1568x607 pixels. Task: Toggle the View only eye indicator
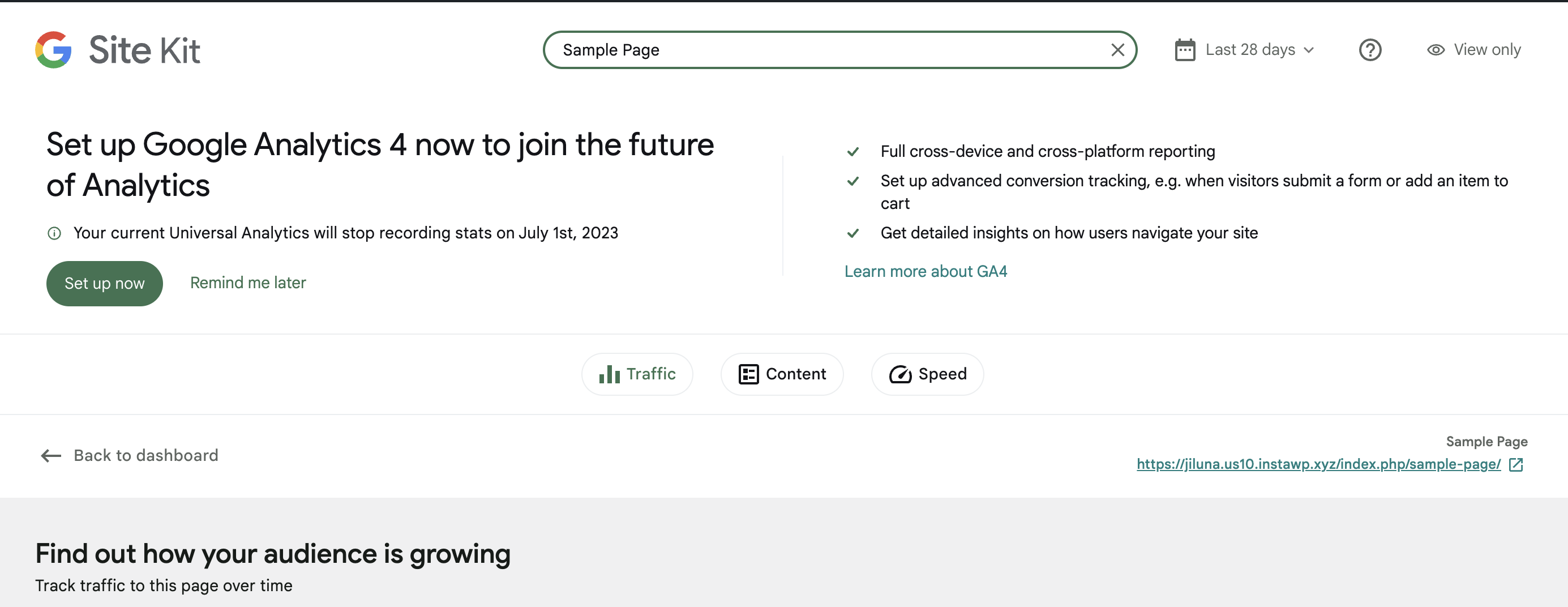[1437, 49]
